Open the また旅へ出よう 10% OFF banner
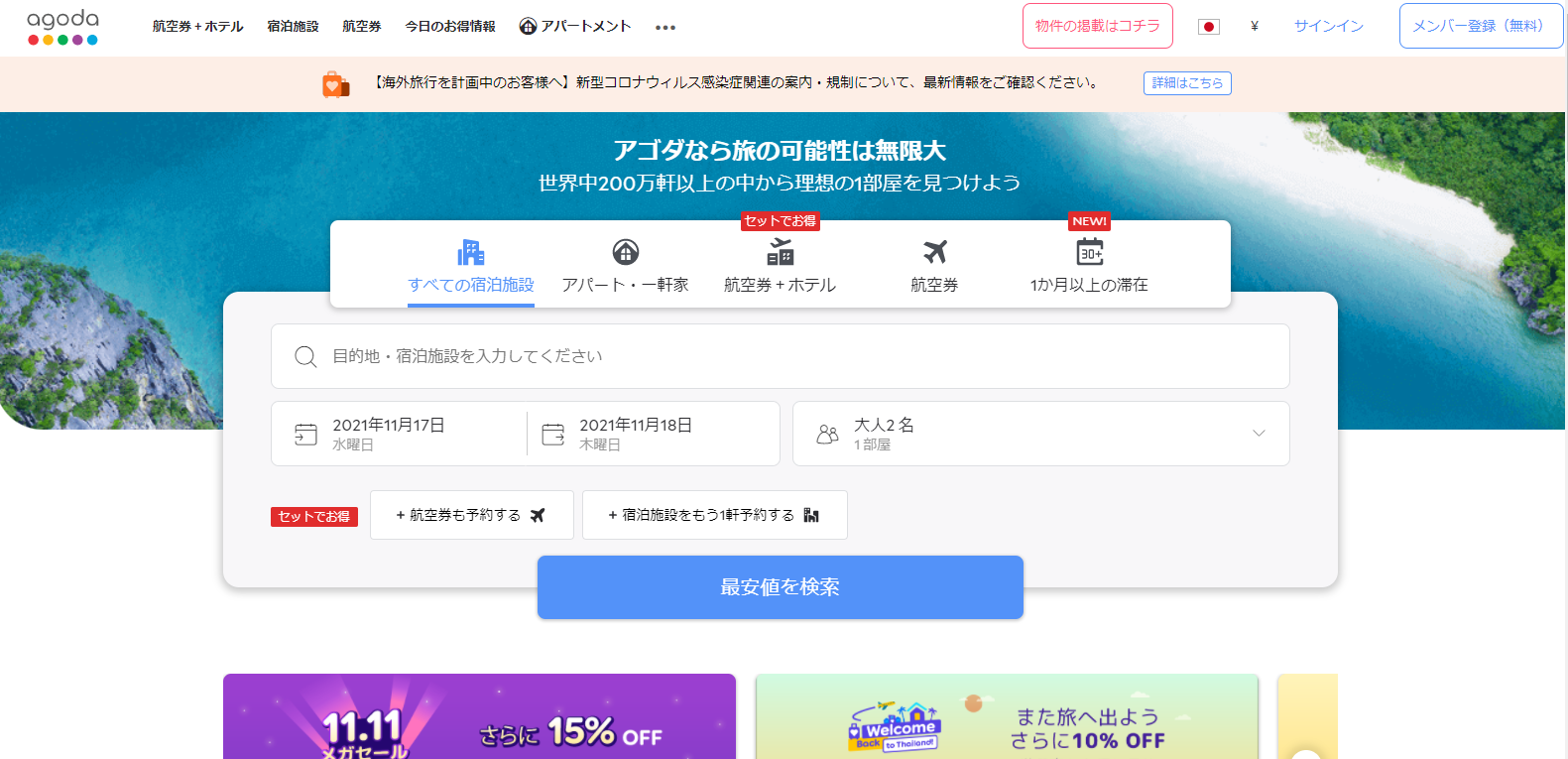 1007,716
